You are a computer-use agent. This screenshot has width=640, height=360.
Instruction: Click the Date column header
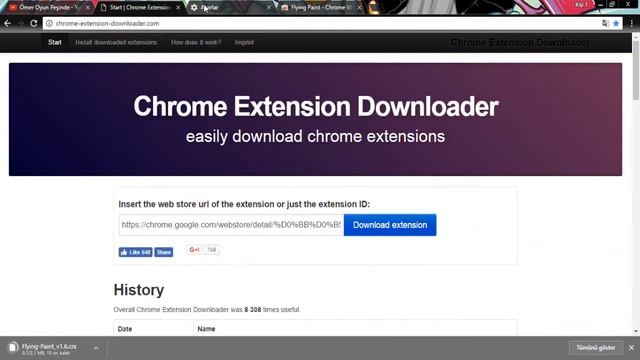[125, 329]
